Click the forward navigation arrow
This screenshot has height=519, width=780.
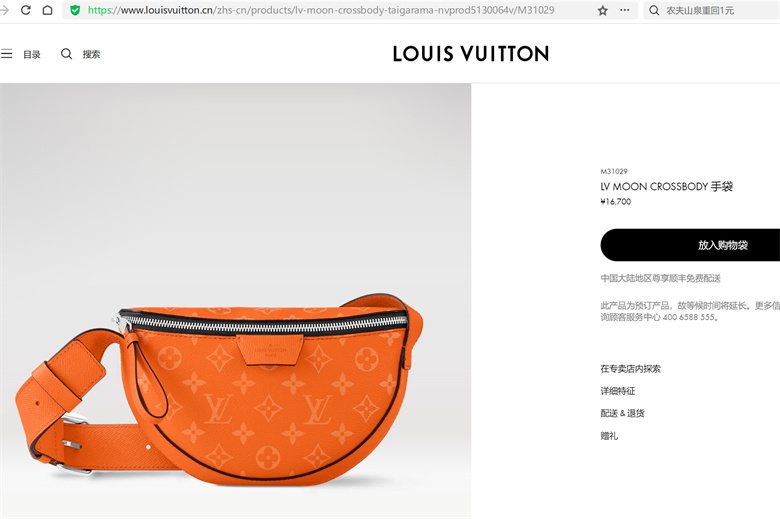pyautogui.click(x=4, y=10)
